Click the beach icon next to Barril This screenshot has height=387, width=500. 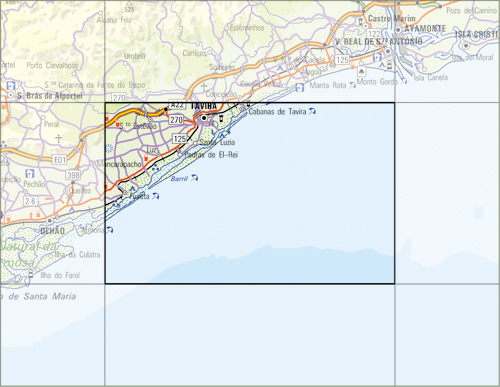pyautogui.click(x=194, y=178)
